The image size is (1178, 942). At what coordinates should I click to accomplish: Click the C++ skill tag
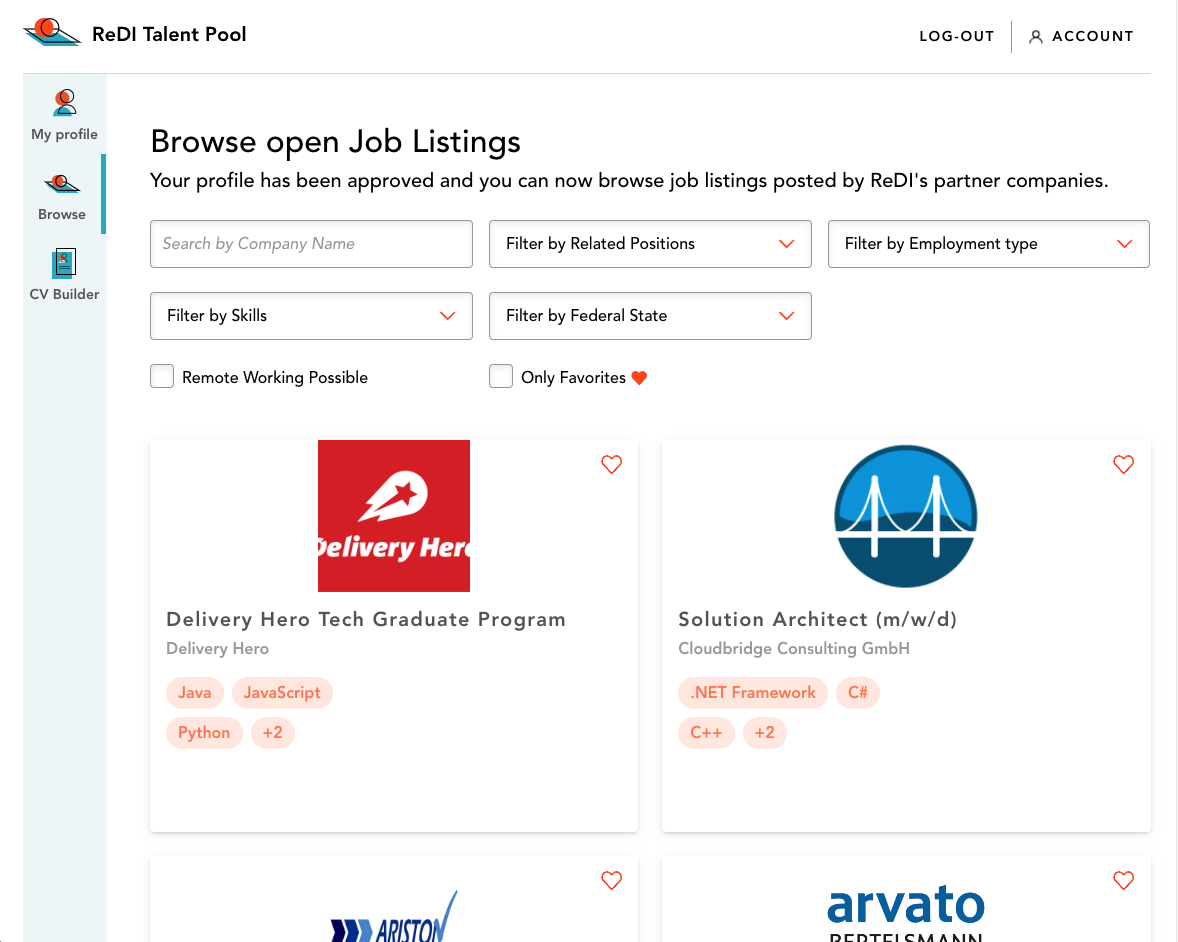pyautogui.click(x=706, y=732)
